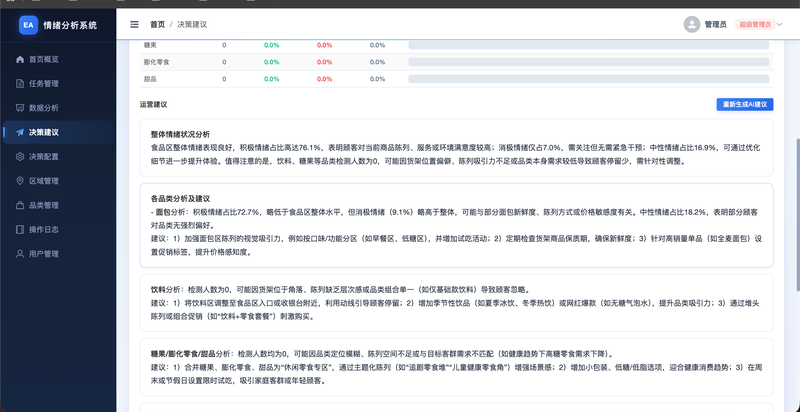Click the location pin icon beside 区域管理
Image resolution: width=800 pixels, height=412 pixels.
[x=20, y=181]
